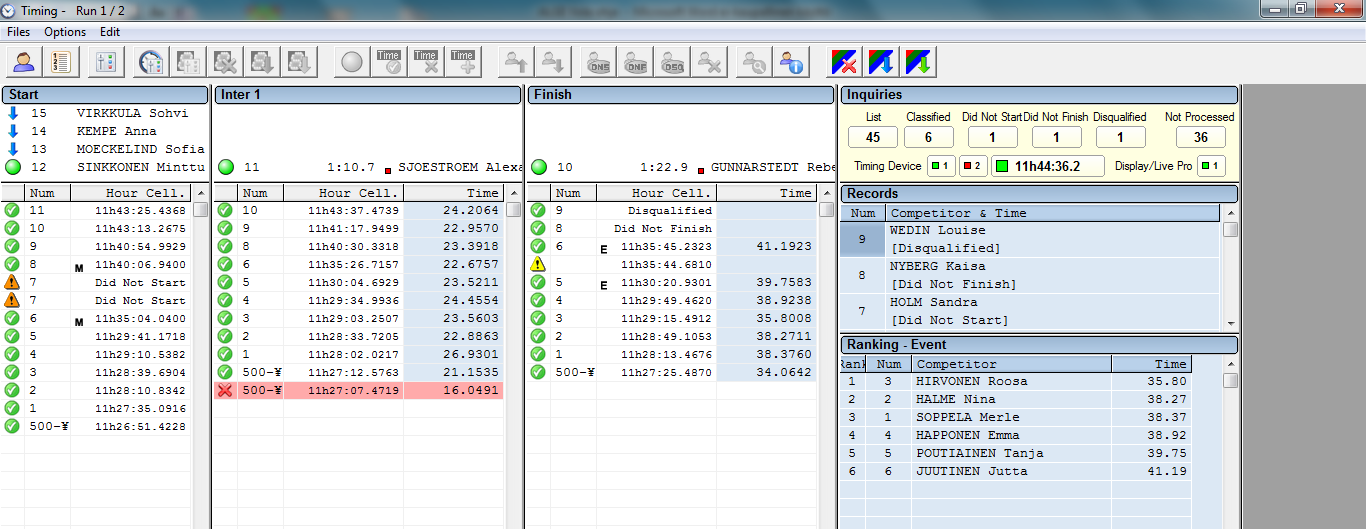The width and height of the screenshot is (1366, 529).
Task: Select Inter 1 row with time 22.9570
Action: (x=359, y=228)
